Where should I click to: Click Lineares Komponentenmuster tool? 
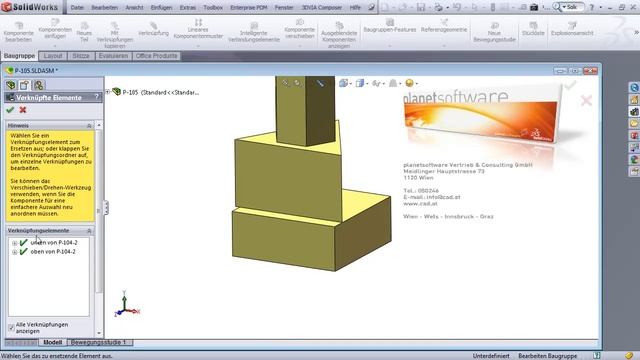tap(198, 29)
